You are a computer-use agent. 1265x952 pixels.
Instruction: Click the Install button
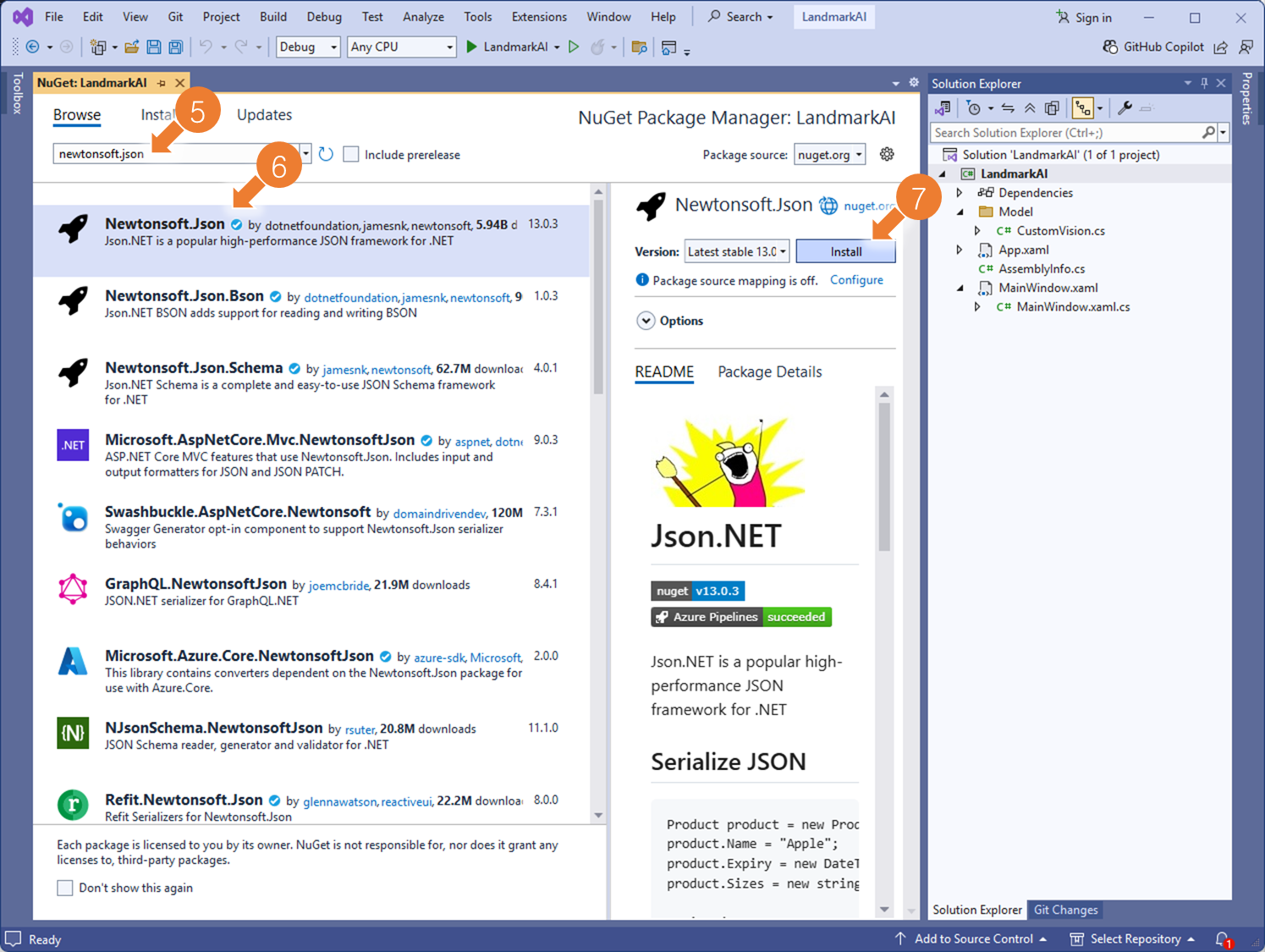[x=845, y=251]
